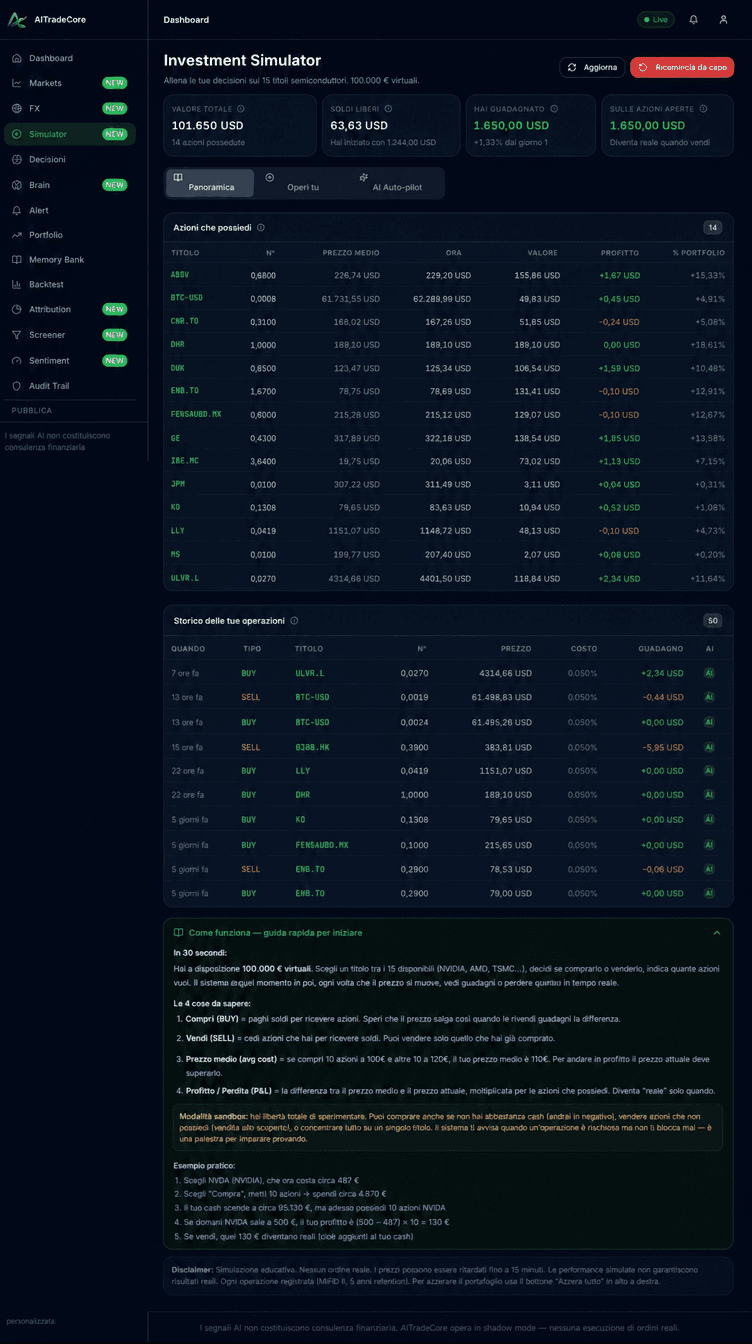Open the ABBV ticker in holdings

coord(180,275)
